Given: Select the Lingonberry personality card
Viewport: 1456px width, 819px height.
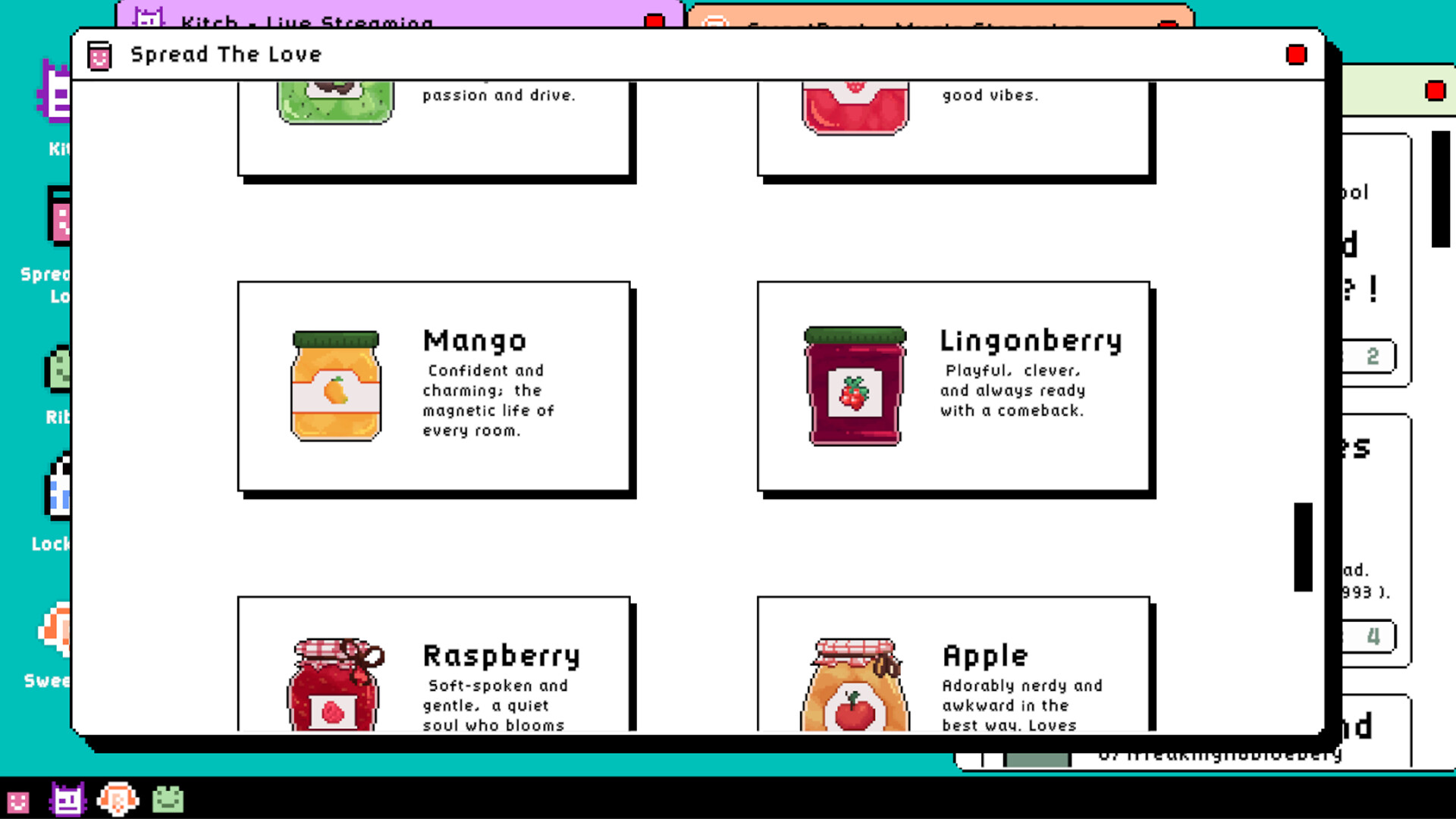Looking at the screenshot, I should pyautogui.click(x=954, y=388).
